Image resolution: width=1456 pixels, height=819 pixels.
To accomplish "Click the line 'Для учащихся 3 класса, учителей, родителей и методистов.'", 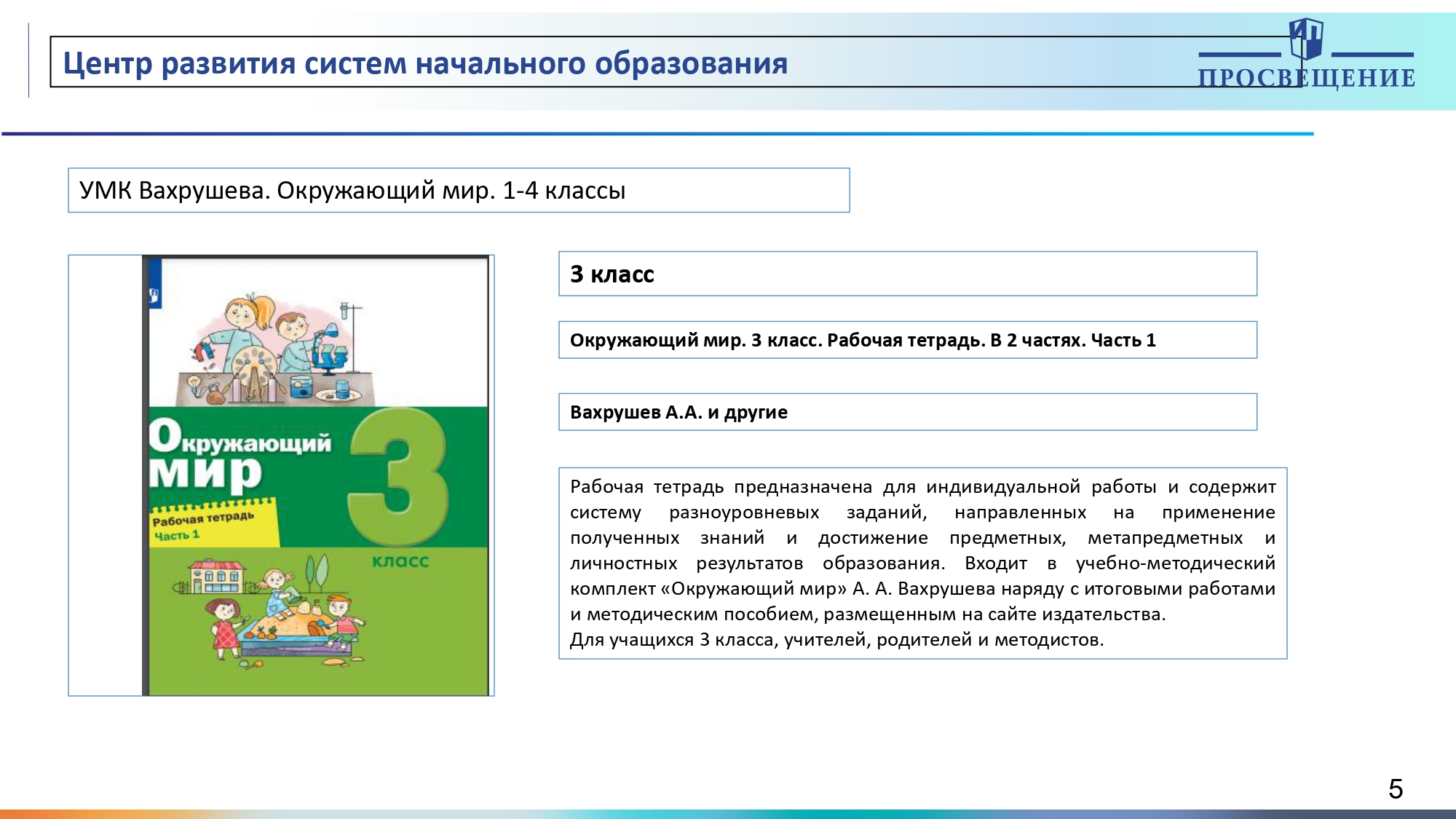I will (x=837, y=640).
